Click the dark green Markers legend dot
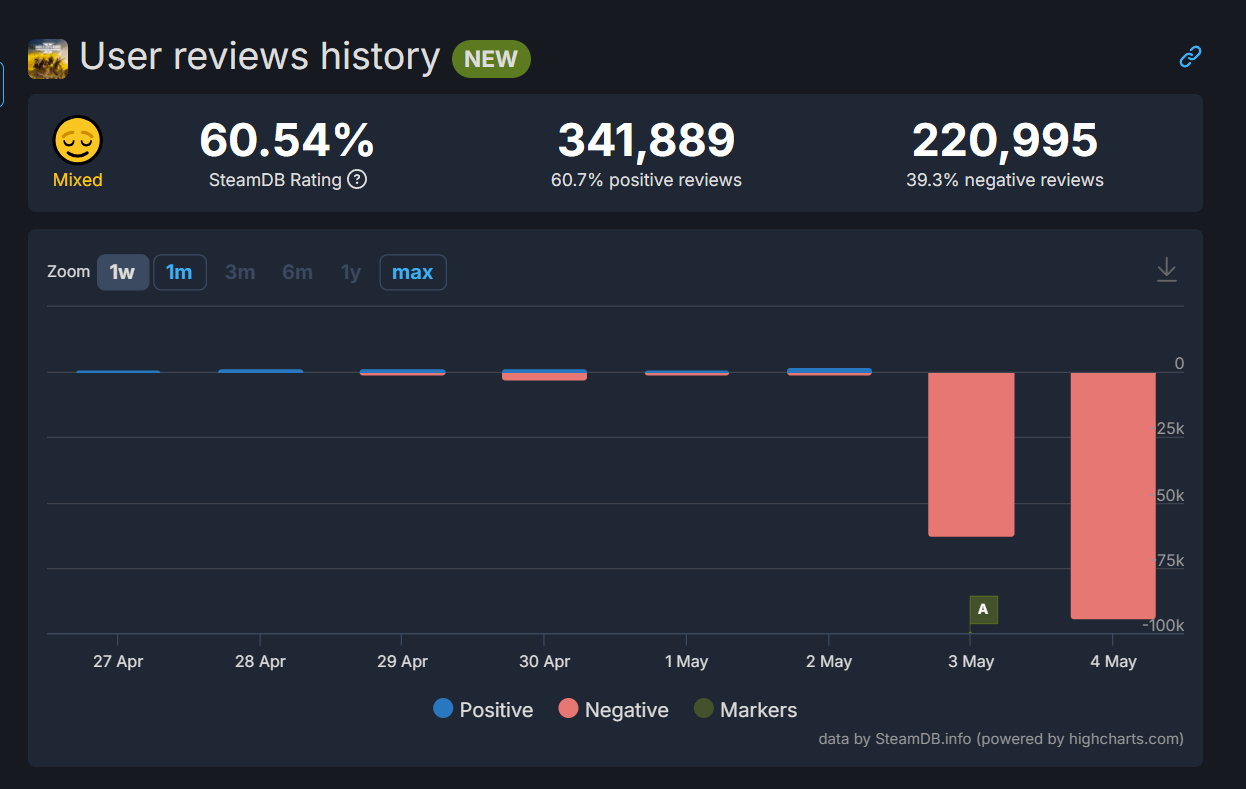 (704, 709)
